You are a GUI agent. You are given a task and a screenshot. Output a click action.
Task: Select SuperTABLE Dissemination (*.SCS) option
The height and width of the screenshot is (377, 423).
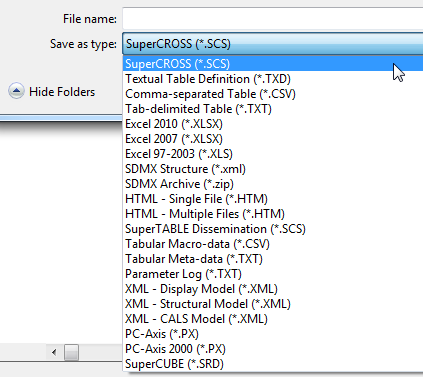click(x=273, y=229)
